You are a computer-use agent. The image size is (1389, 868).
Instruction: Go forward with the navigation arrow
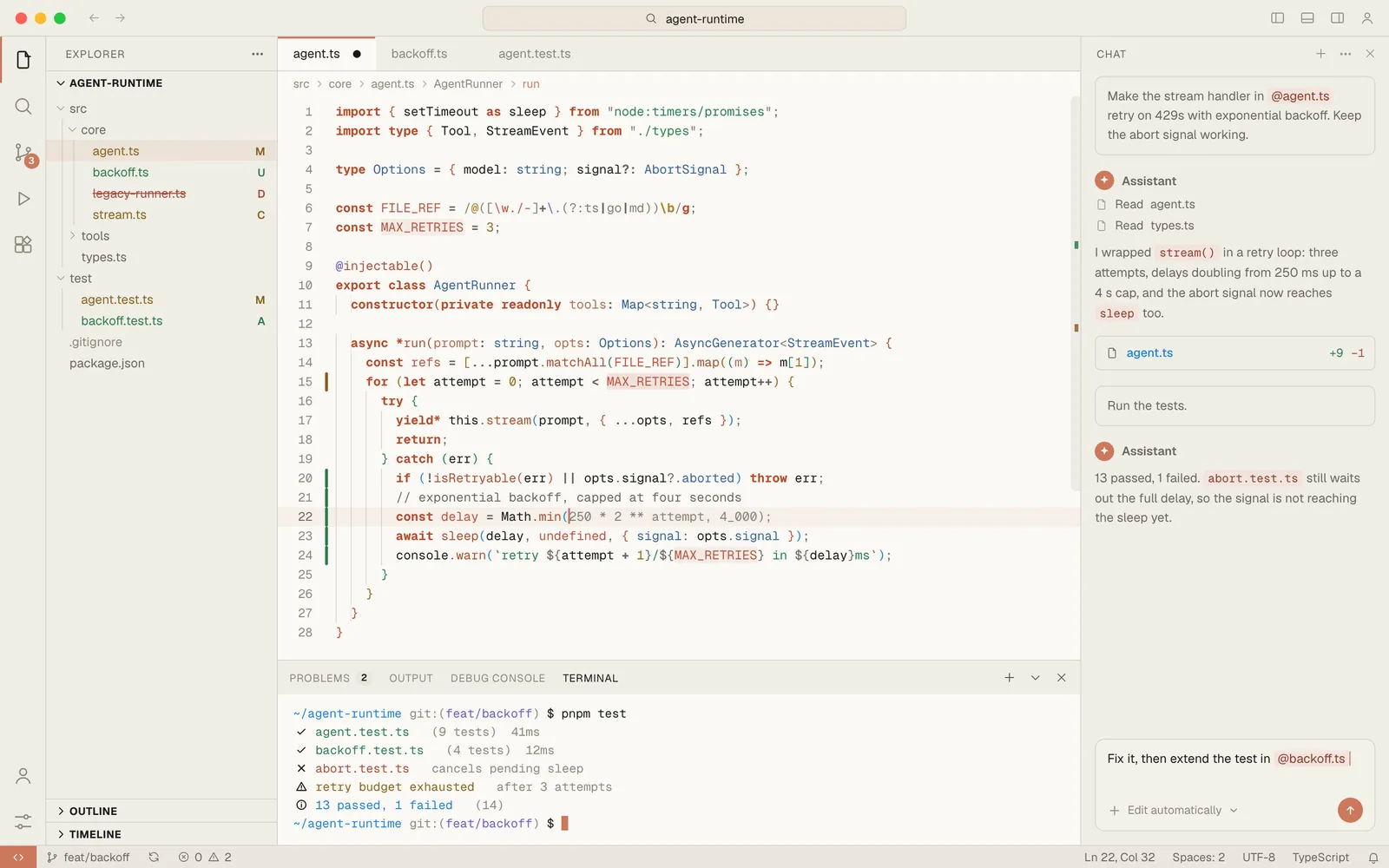pyautogui.click(x=121, y=18)
